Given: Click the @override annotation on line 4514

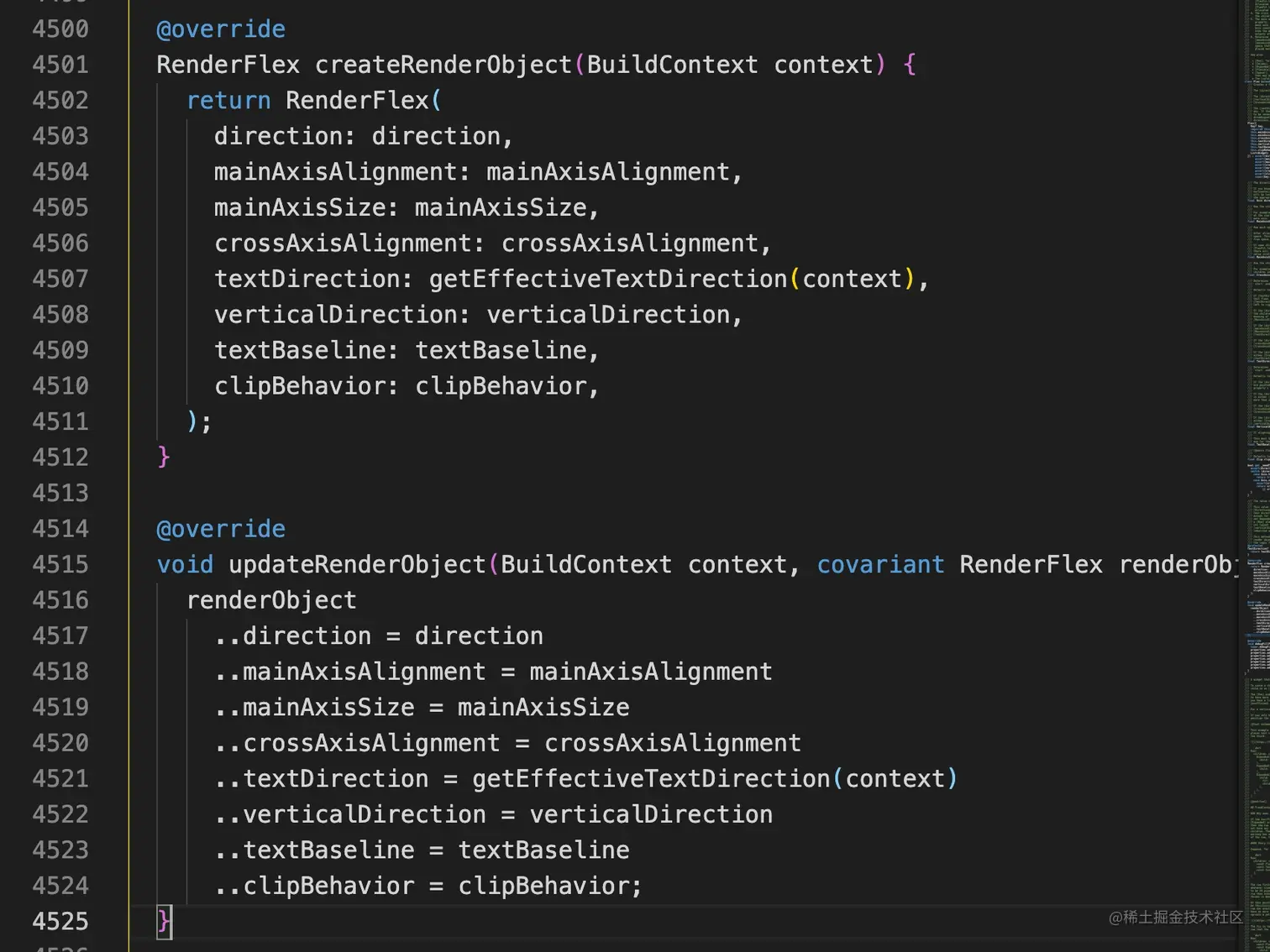Looking at the screenshot, I should [221, 529].
